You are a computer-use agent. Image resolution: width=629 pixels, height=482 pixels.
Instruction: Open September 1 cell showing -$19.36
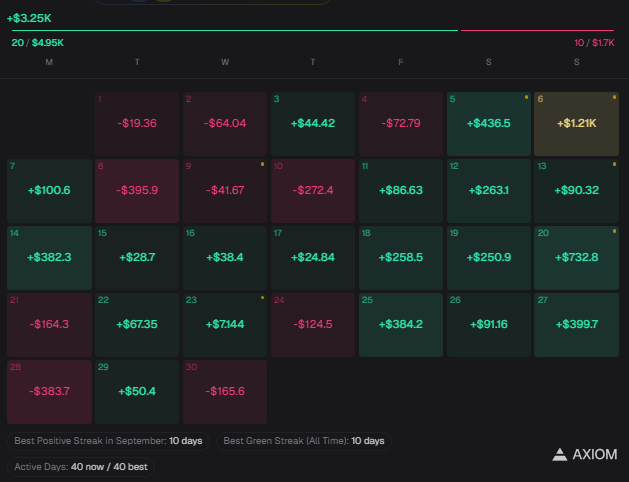[x=137, y=124]
